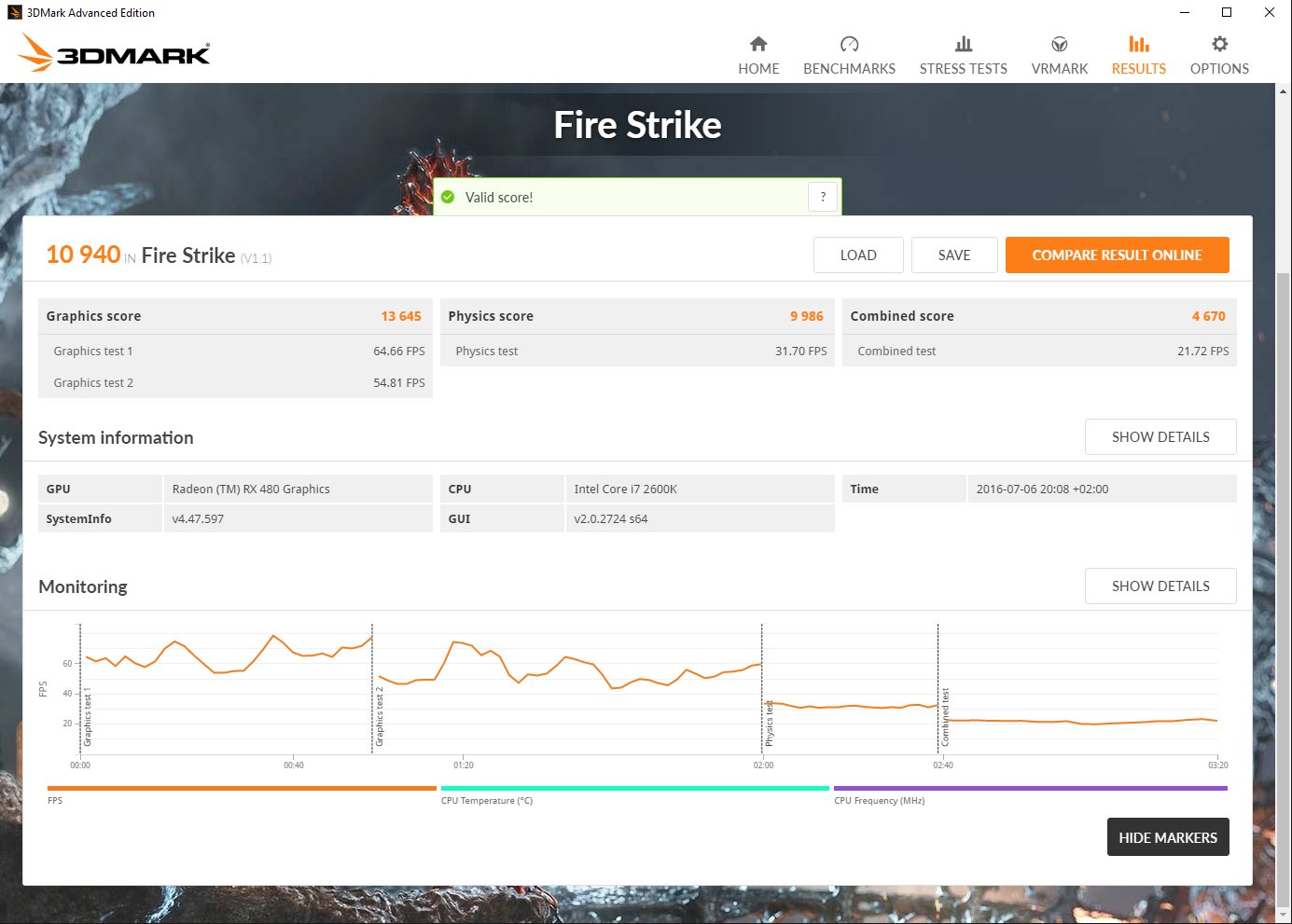Open VRMark via the headset icon

point(1060,44)
